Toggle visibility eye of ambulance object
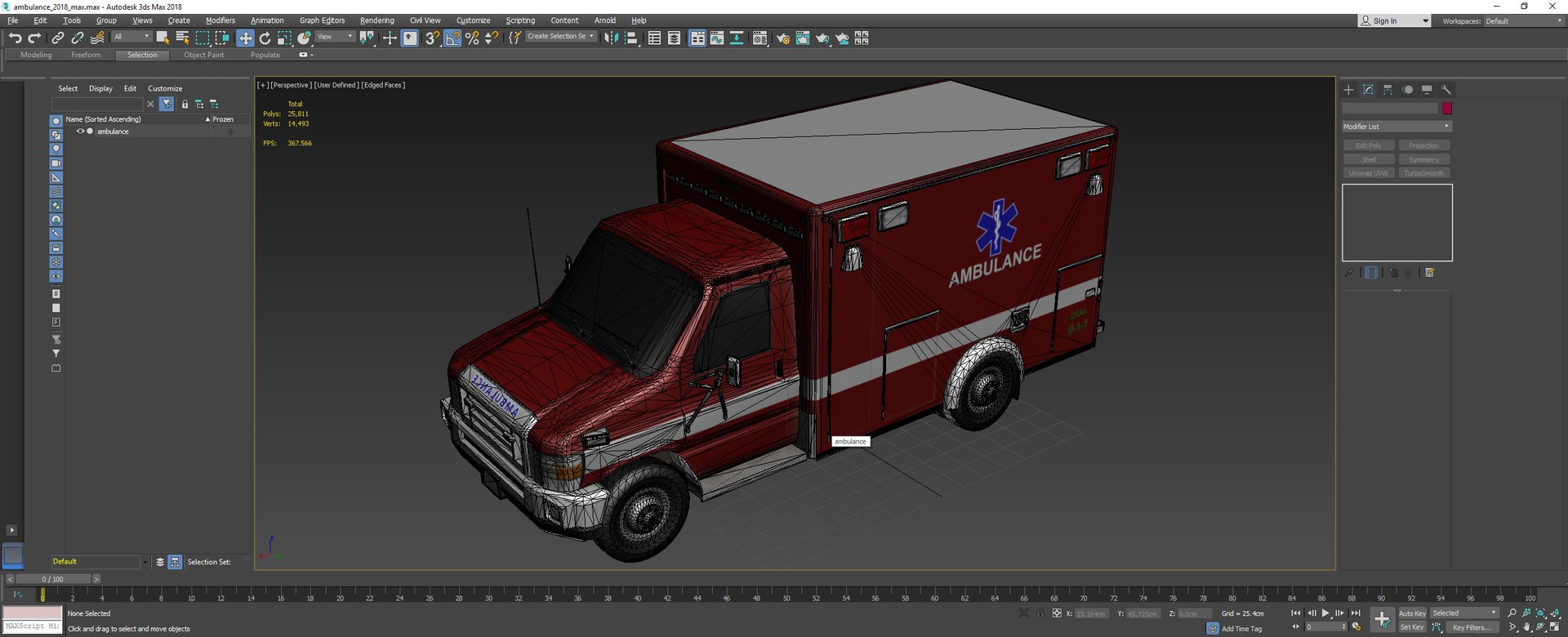 pyautogui.click(x=80, y=131)
